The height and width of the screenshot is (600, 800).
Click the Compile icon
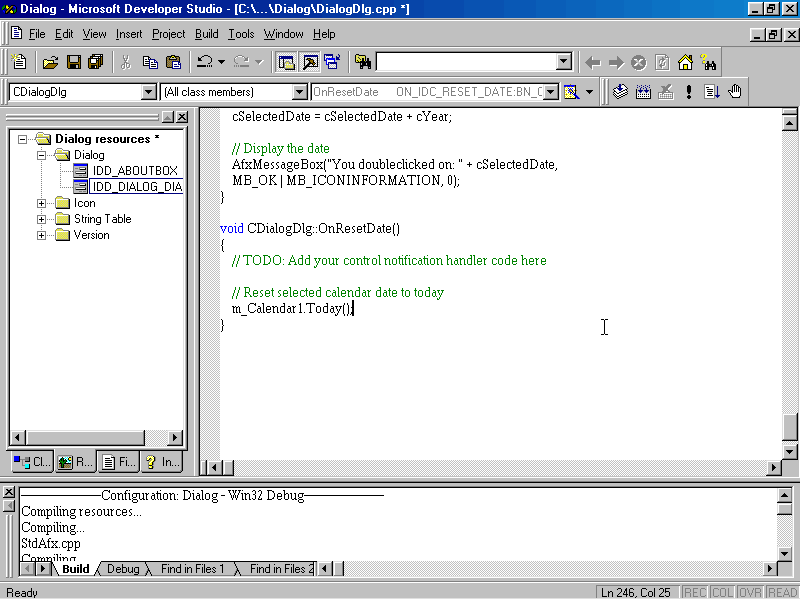point(620,92)
